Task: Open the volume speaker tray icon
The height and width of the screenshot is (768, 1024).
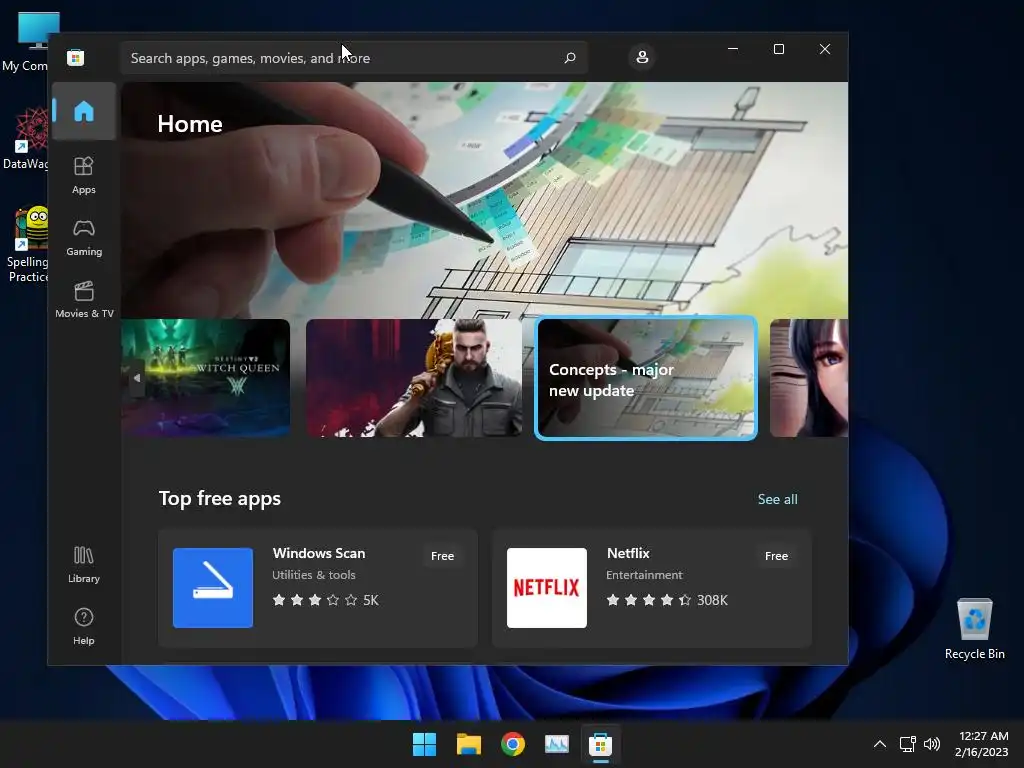Action: click(932, 744)
